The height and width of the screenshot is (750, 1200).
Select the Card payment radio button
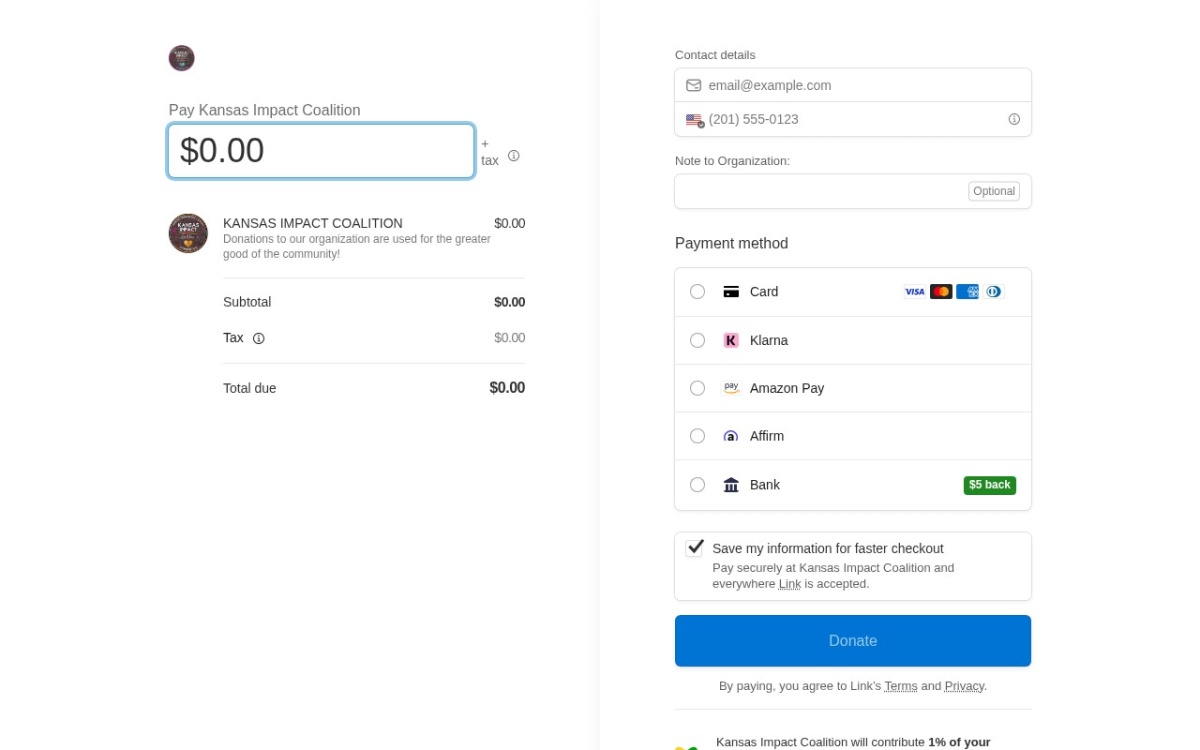(698, 292)
